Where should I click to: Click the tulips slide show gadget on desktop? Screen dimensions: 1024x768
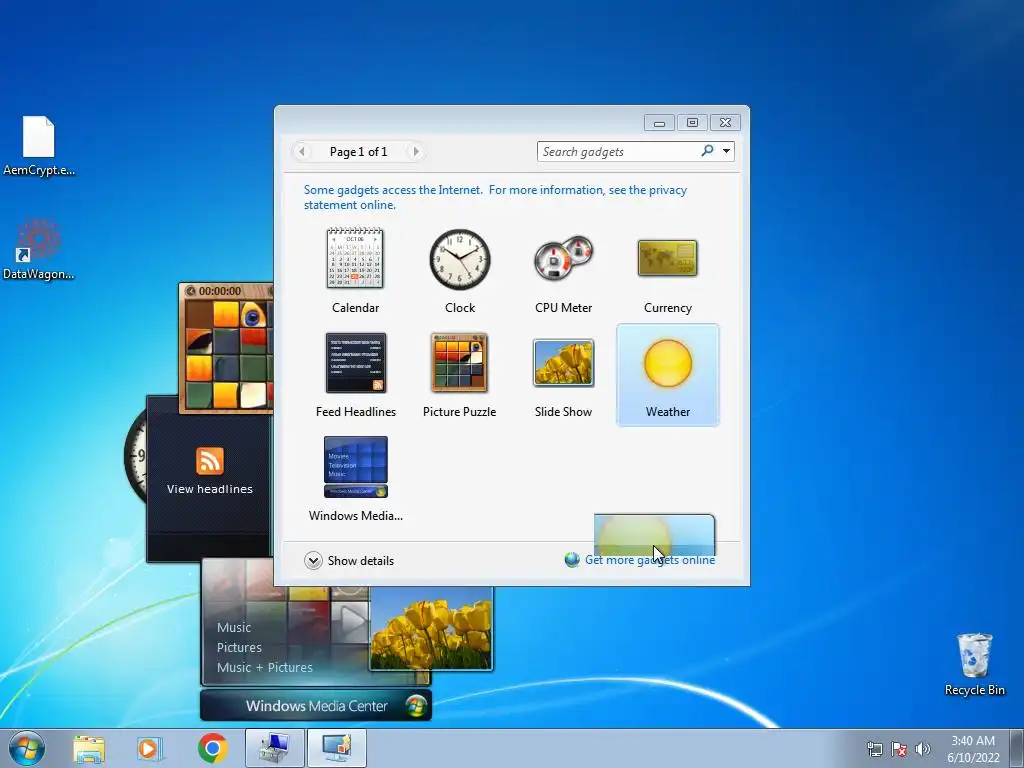click(431, 628)
